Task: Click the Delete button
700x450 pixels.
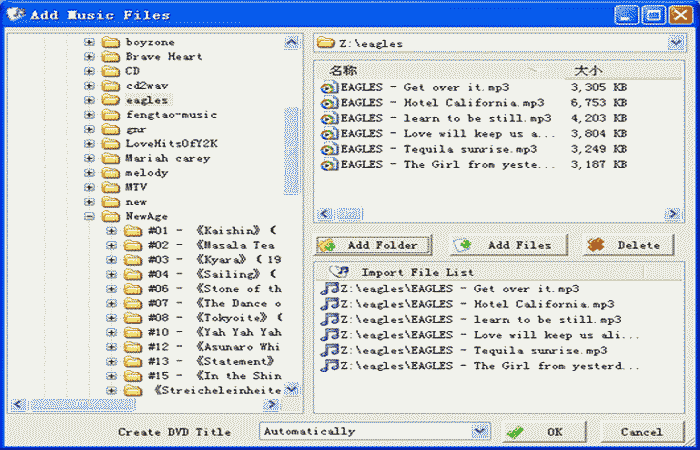Action: click(628, 245)
